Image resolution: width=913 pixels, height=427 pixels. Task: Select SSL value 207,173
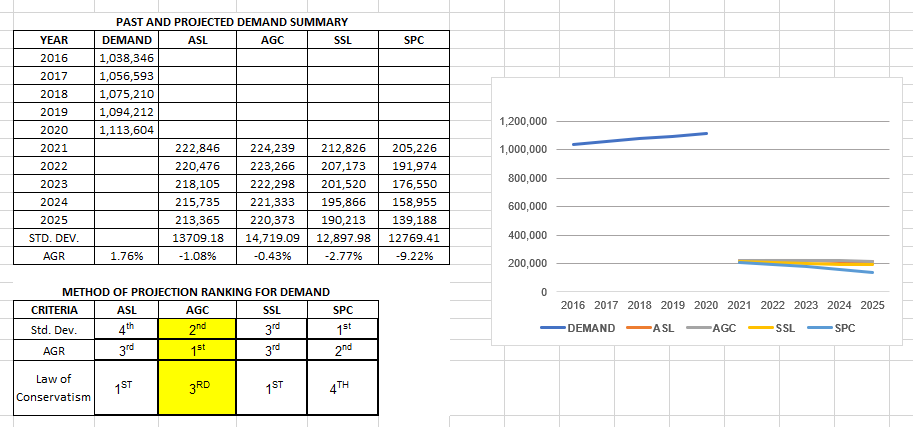tap(343, 166)
